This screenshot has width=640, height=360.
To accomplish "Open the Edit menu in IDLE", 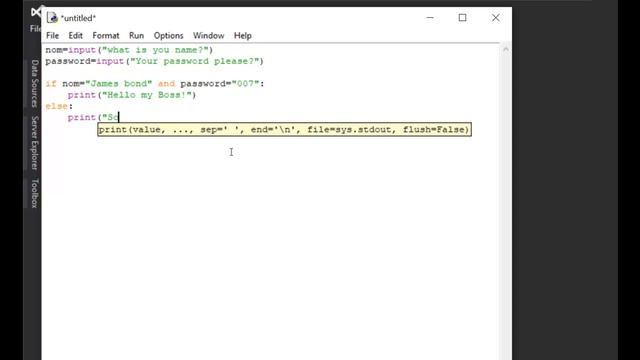I will [x=76, y=36].
